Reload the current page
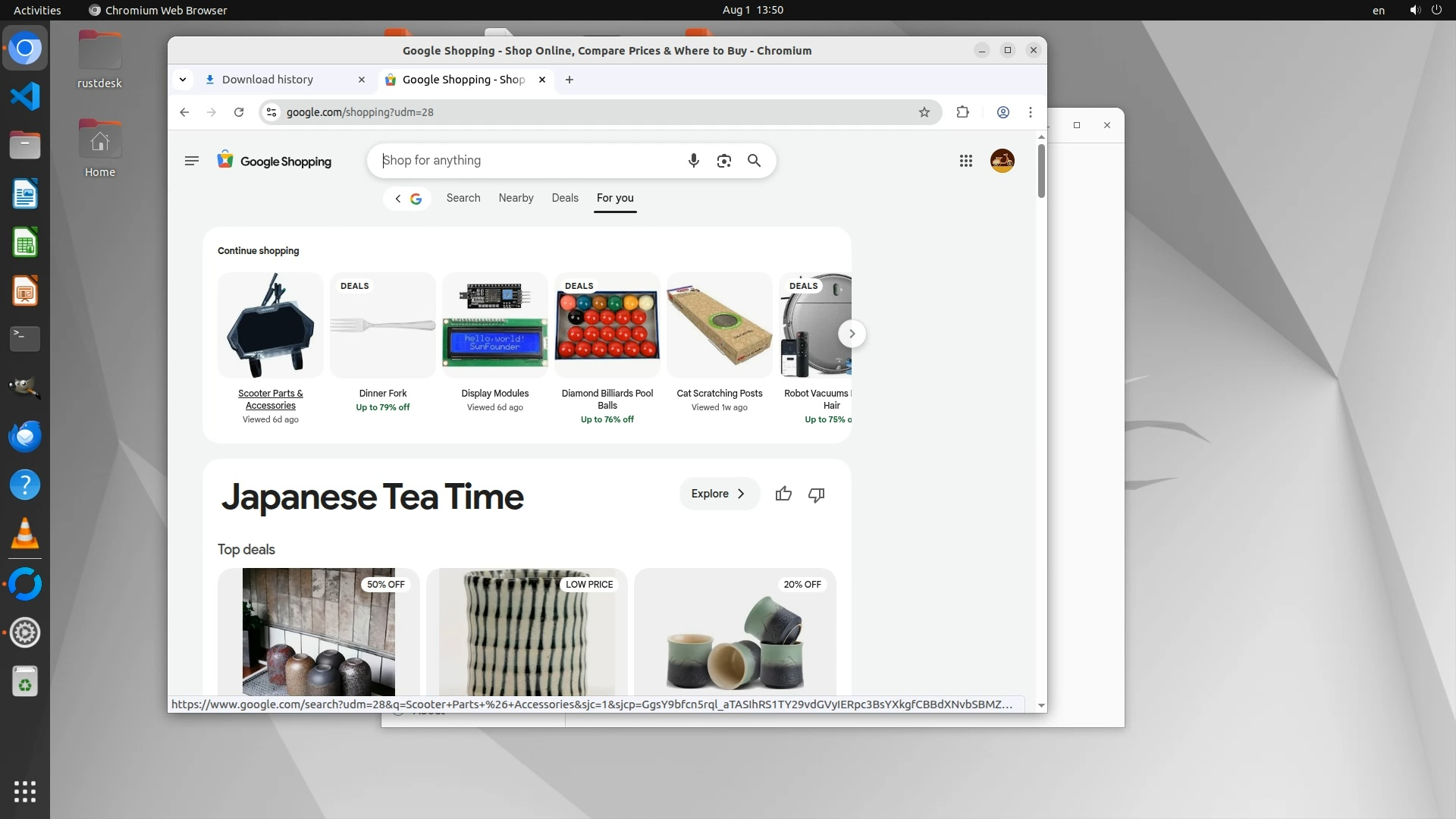Viewport: 1456px width, 819px height. coord(239,112)
